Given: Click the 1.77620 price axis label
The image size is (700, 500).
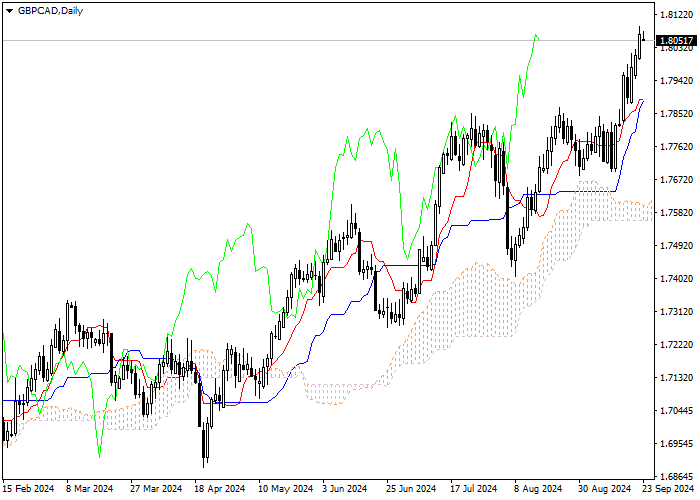Looking at the screenshot, I should 676,147.
